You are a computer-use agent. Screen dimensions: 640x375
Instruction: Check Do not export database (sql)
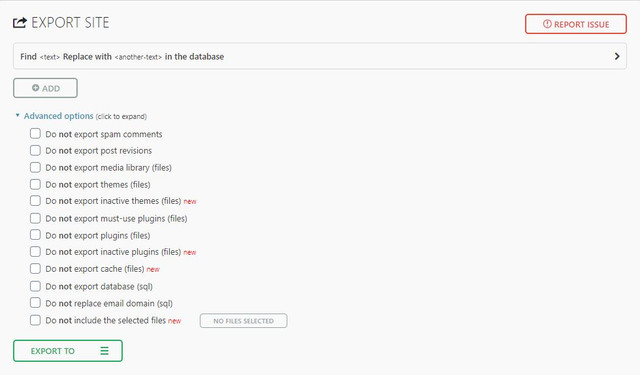(x=36, y=286)
